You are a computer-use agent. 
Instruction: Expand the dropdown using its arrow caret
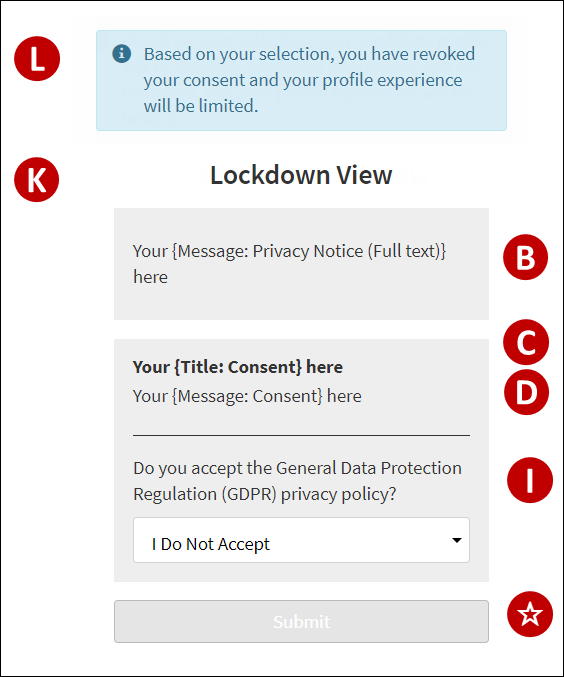pos(456,540)
